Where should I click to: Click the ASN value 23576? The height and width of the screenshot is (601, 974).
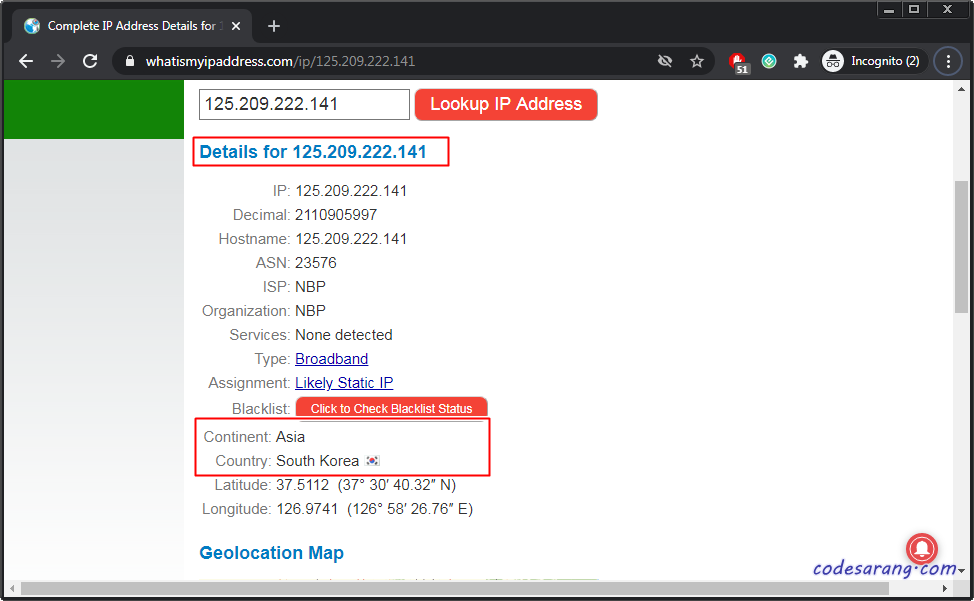click(316, 263)
